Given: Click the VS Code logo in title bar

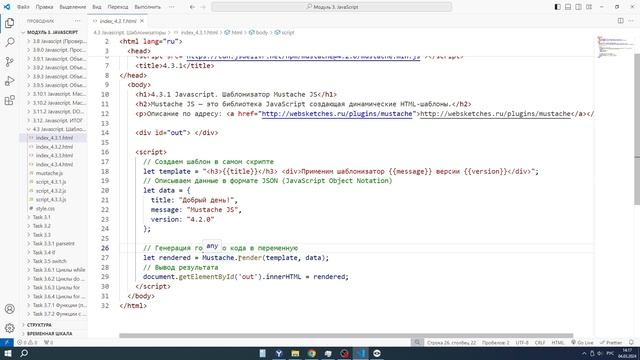Looking at the screenshot, I should tap(7, 7).
